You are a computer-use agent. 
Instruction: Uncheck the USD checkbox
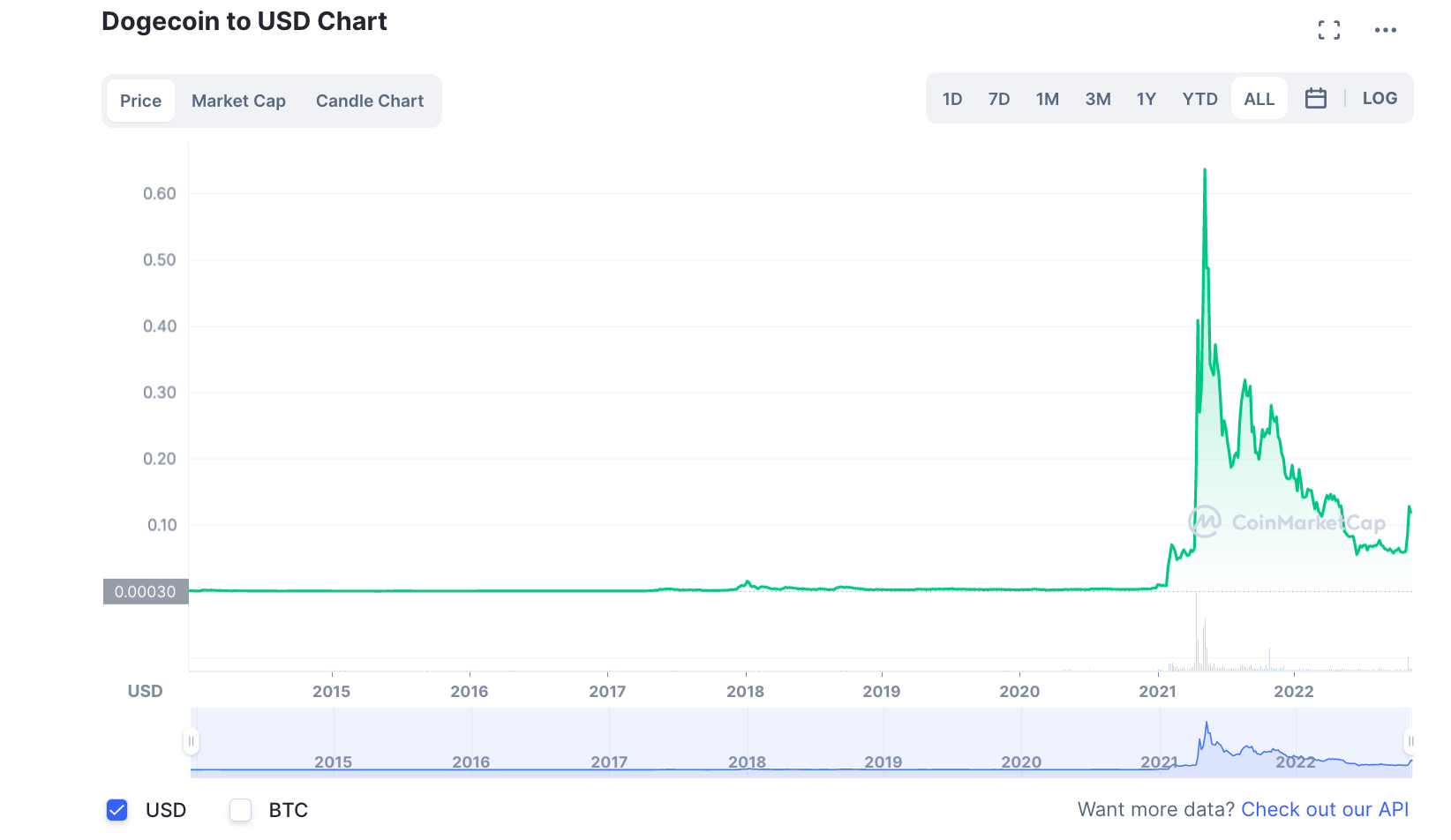tap(117, 809)
